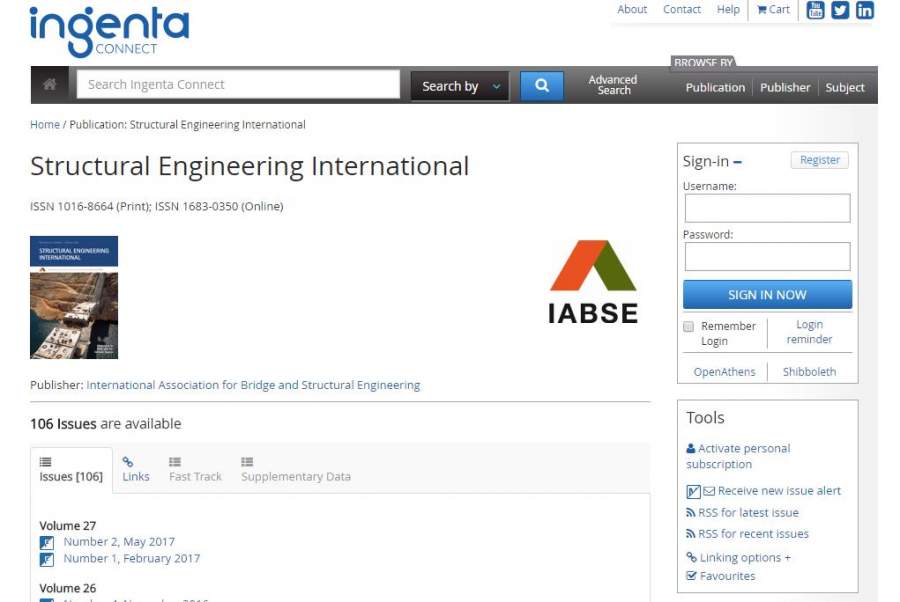Open Number 2, May 2017 issue
Viewport: 900px width, 602px height.
tap(119, 542)
